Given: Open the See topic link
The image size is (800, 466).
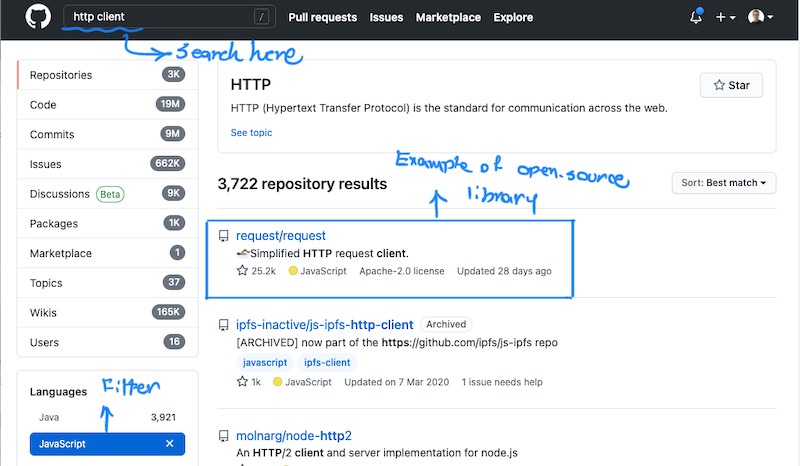Looking at the screenshot, I should 251,133.
